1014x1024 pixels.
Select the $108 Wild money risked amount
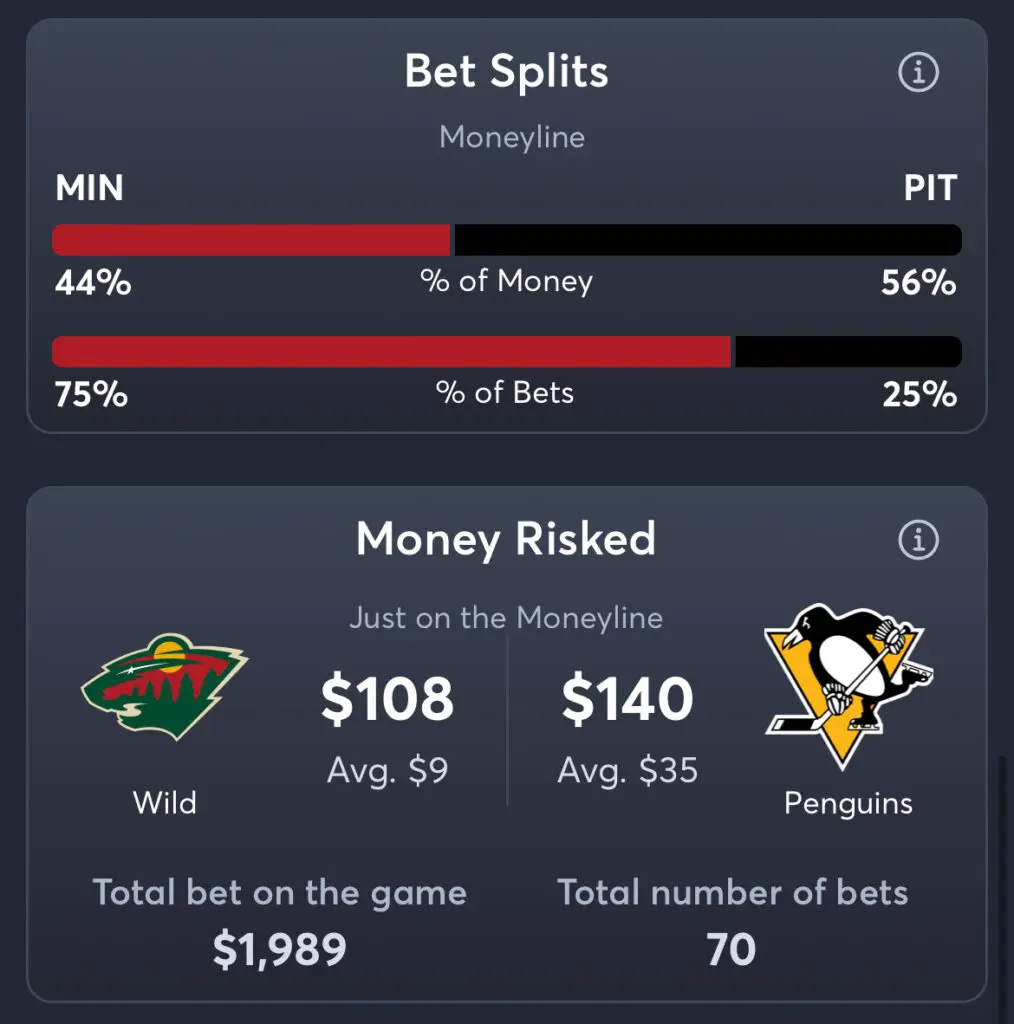[x=387, y=699]
